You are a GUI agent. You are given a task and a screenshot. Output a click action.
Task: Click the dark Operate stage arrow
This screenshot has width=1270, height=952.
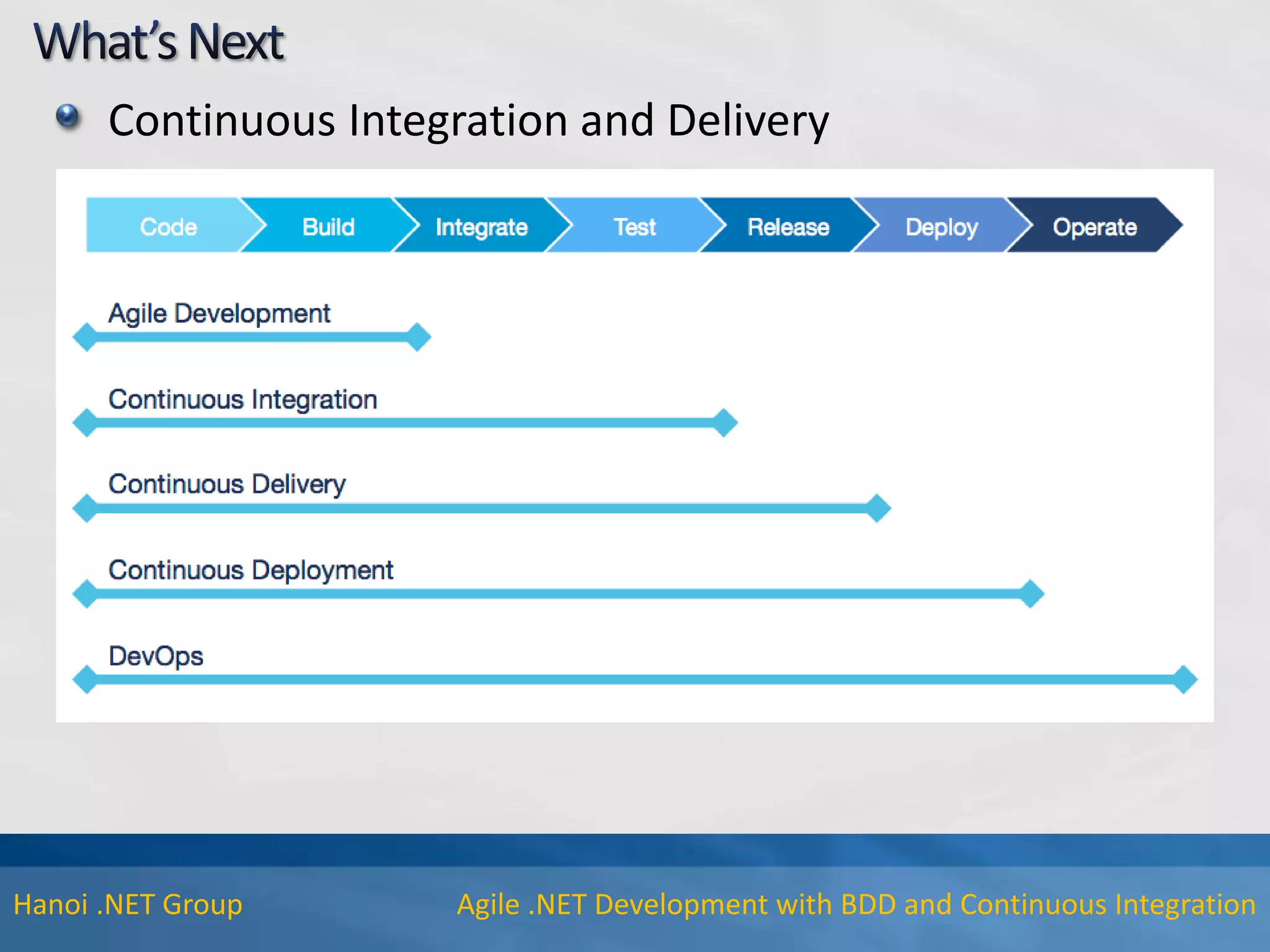1095,226
